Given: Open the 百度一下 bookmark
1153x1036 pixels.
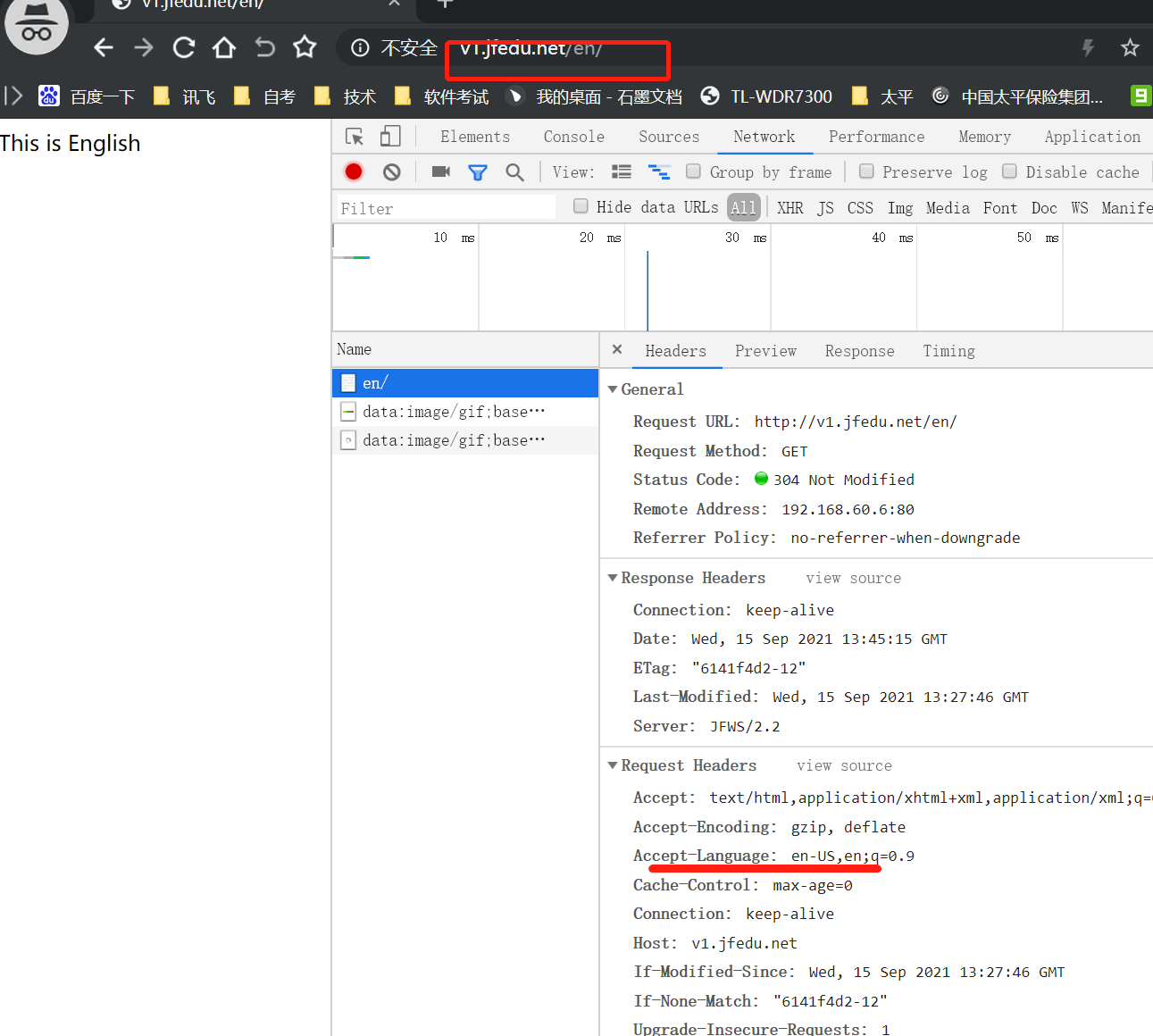Looking at the screenshot, I should click(87, 96).
